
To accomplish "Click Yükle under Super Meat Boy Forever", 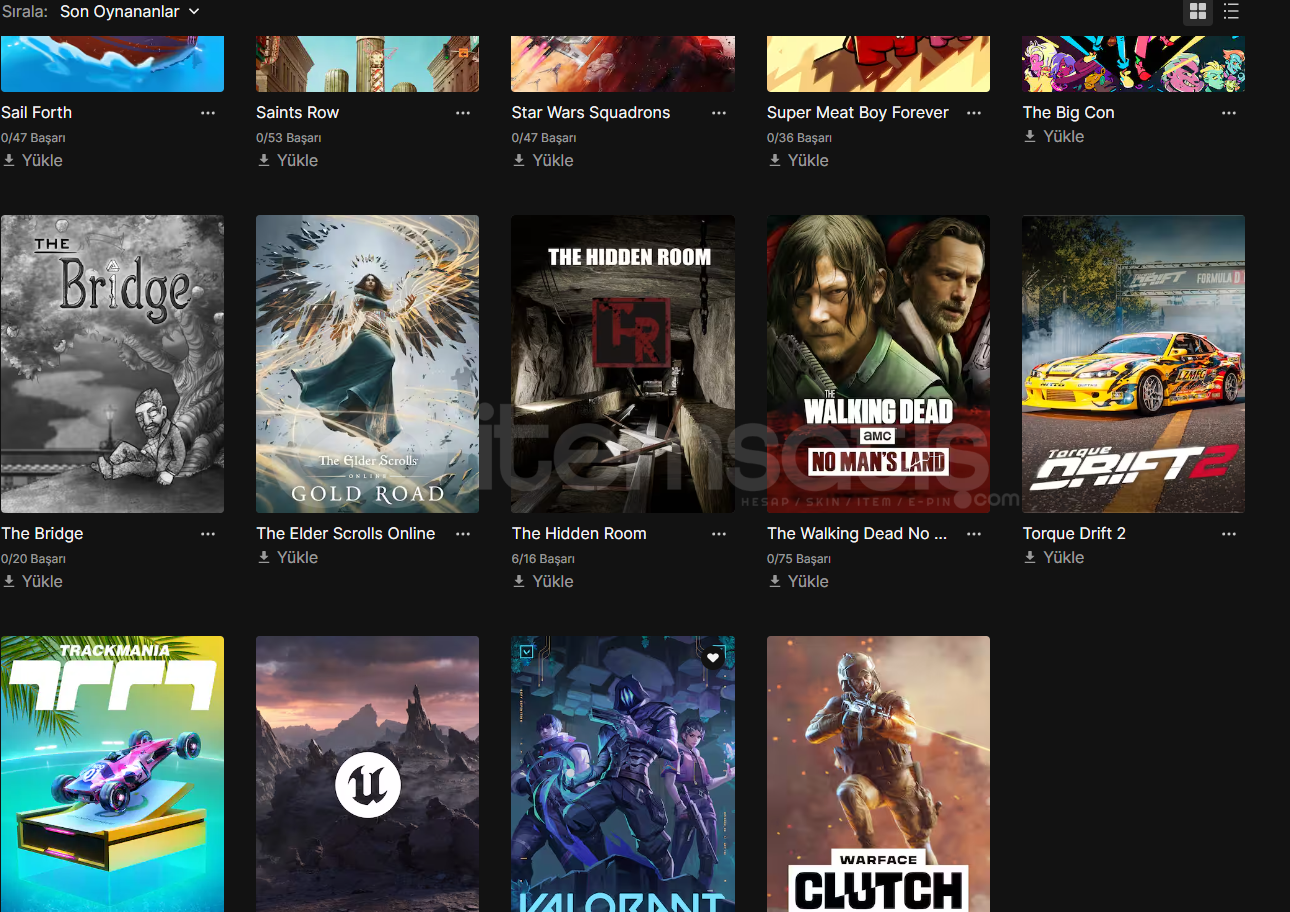I will tap(799, 160).
